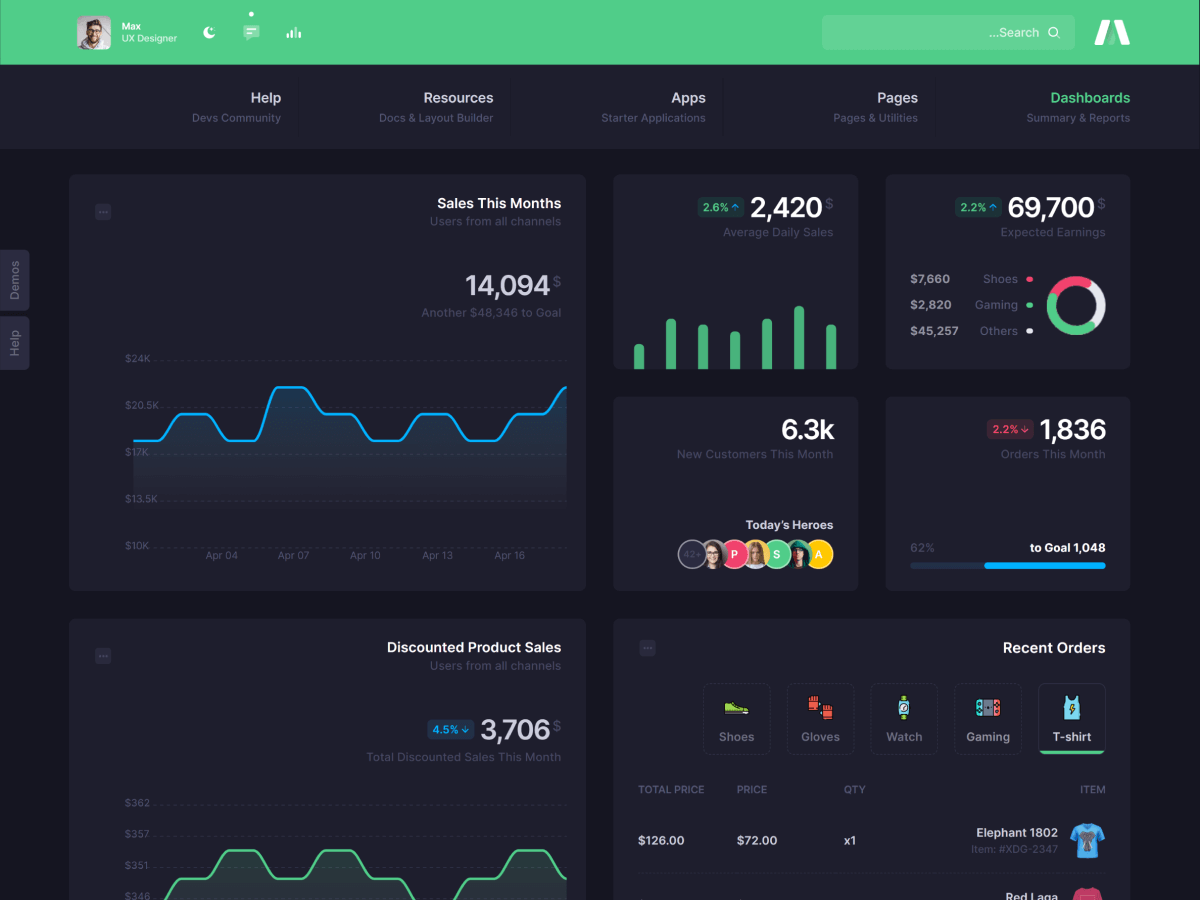The image size is (1200, 900).
Task: Select the Watch category icon
Action: click(x=904, y=708)
